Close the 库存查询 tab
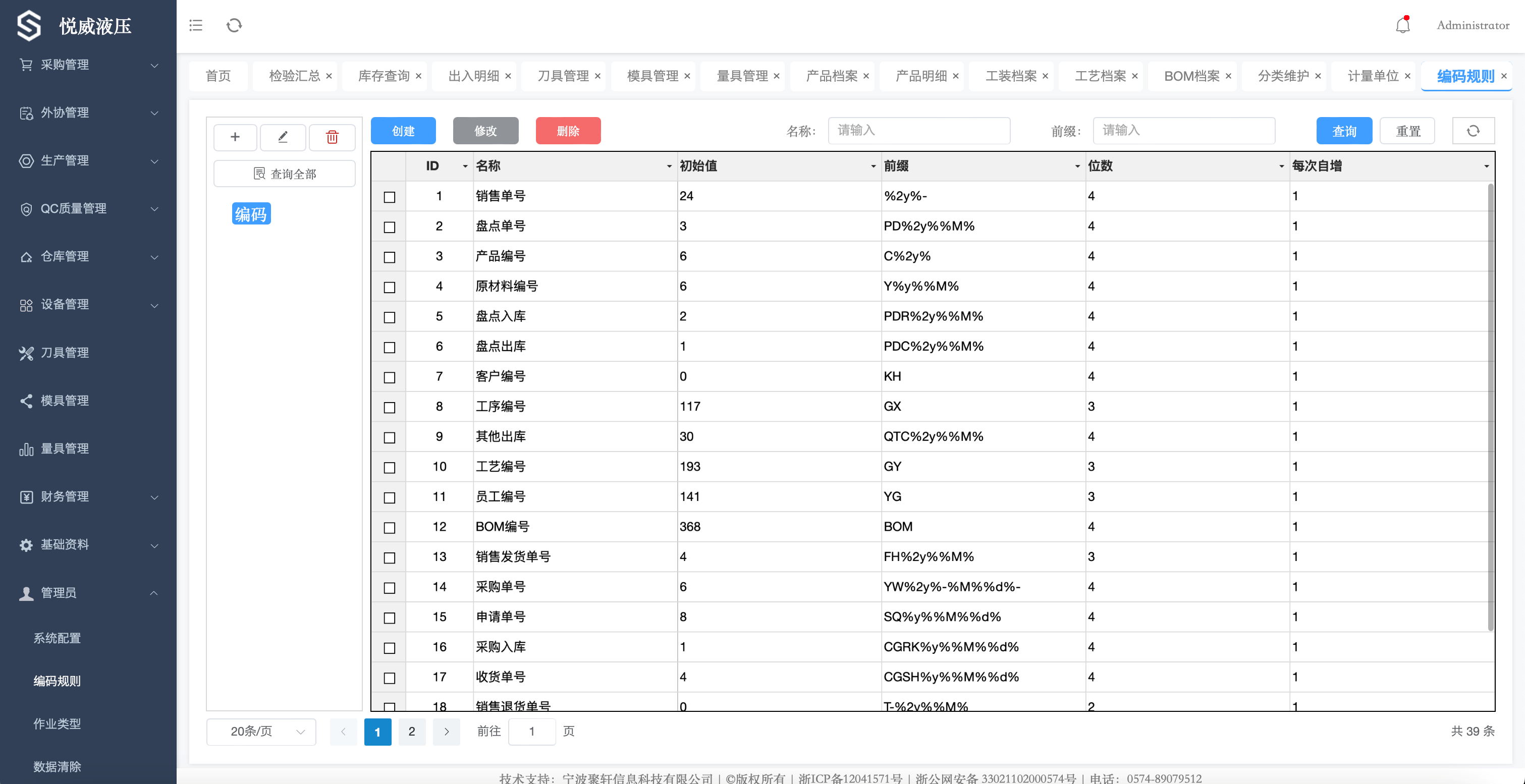Screen dimensions: 1525x784 pos(418,76)
